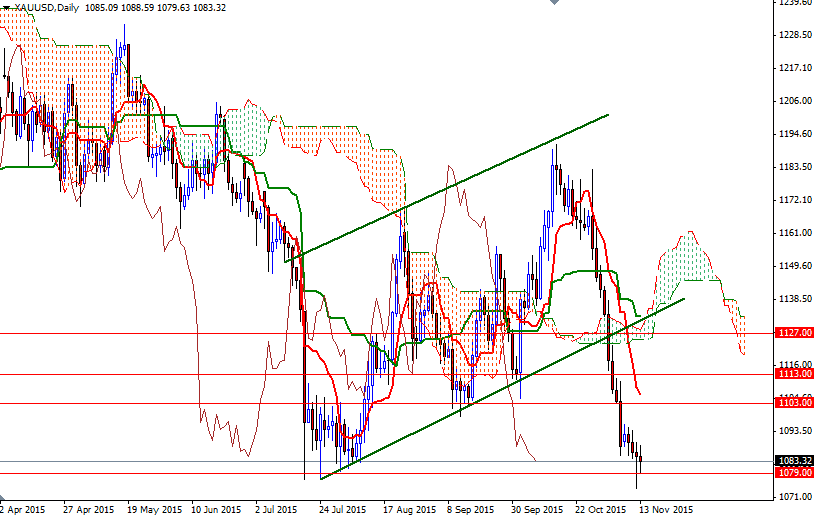Viewport: 814px width, 516px height.
Task: Click the 19 May 2015 date label
Action: point(154,509)
